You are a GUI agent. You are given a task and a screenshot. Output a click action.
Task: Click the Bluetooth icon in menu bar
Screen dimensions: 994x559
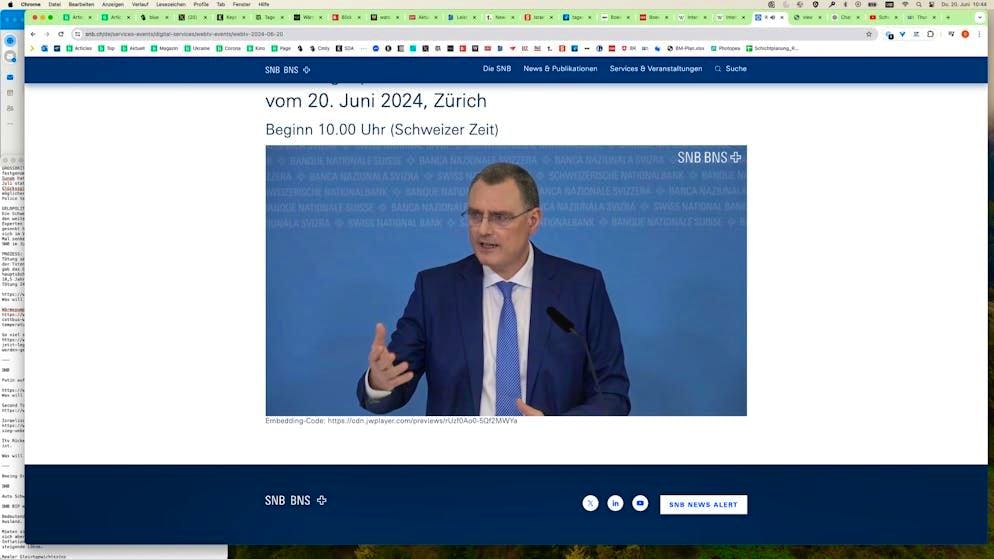coord(845,4)
